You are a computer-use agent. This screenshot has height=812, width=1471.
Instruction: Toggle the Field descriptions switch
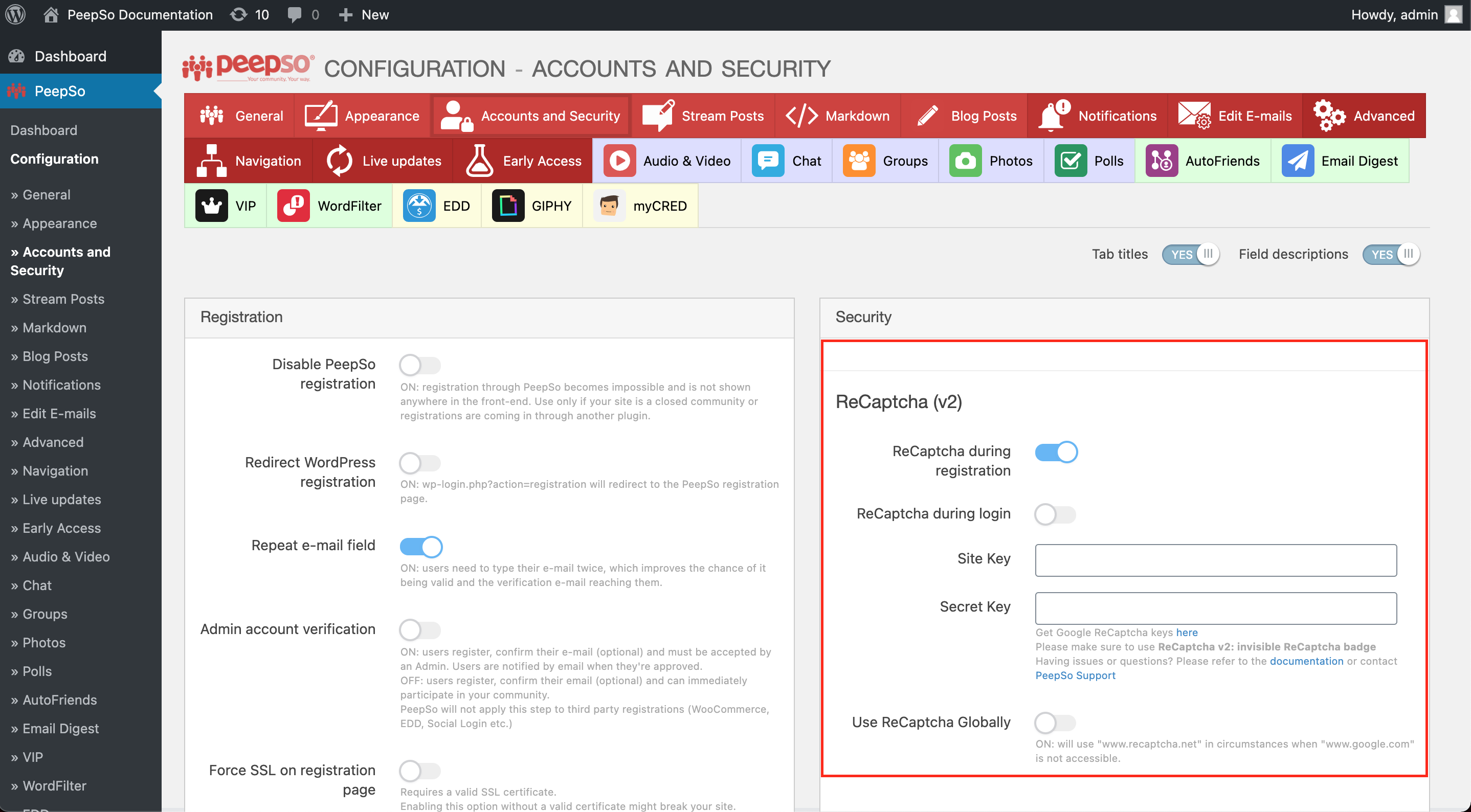point(1391,254)
